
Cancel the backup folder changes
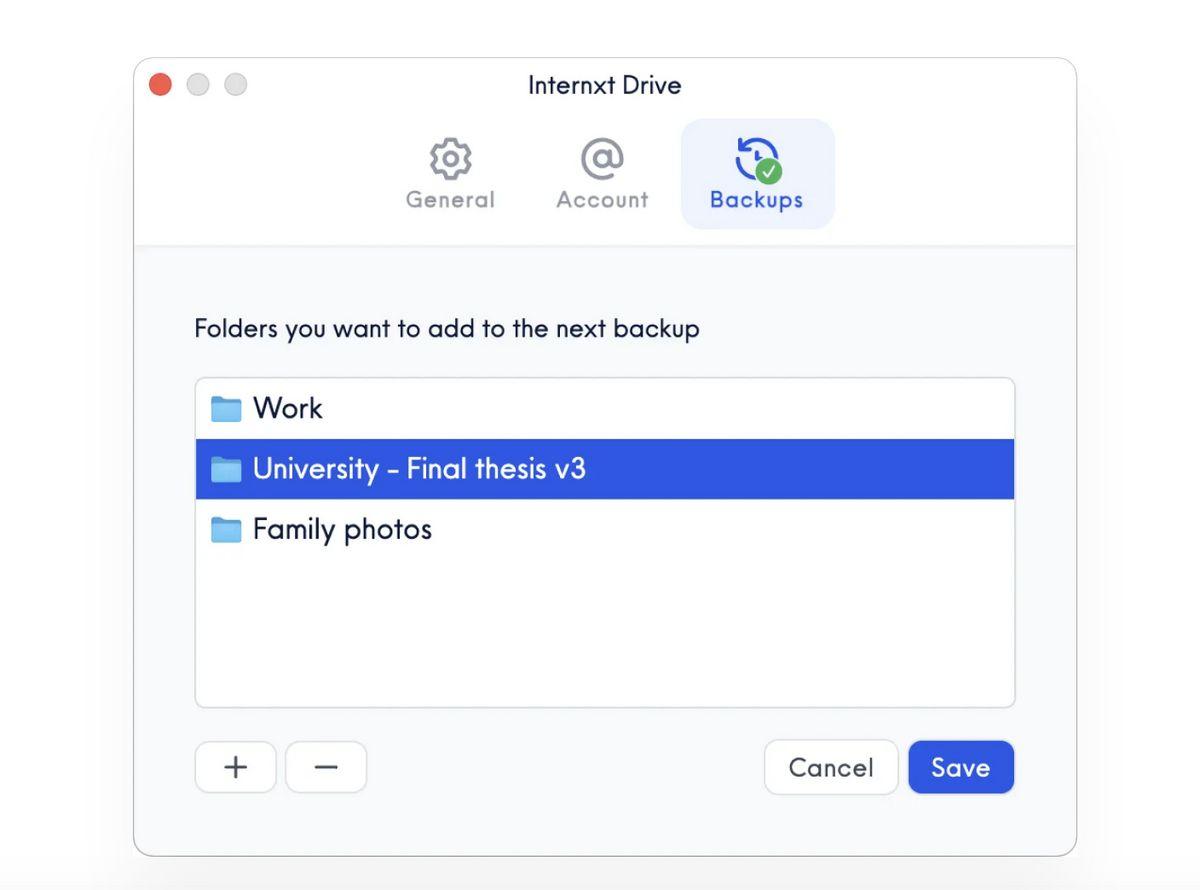(x=831, y=767)
